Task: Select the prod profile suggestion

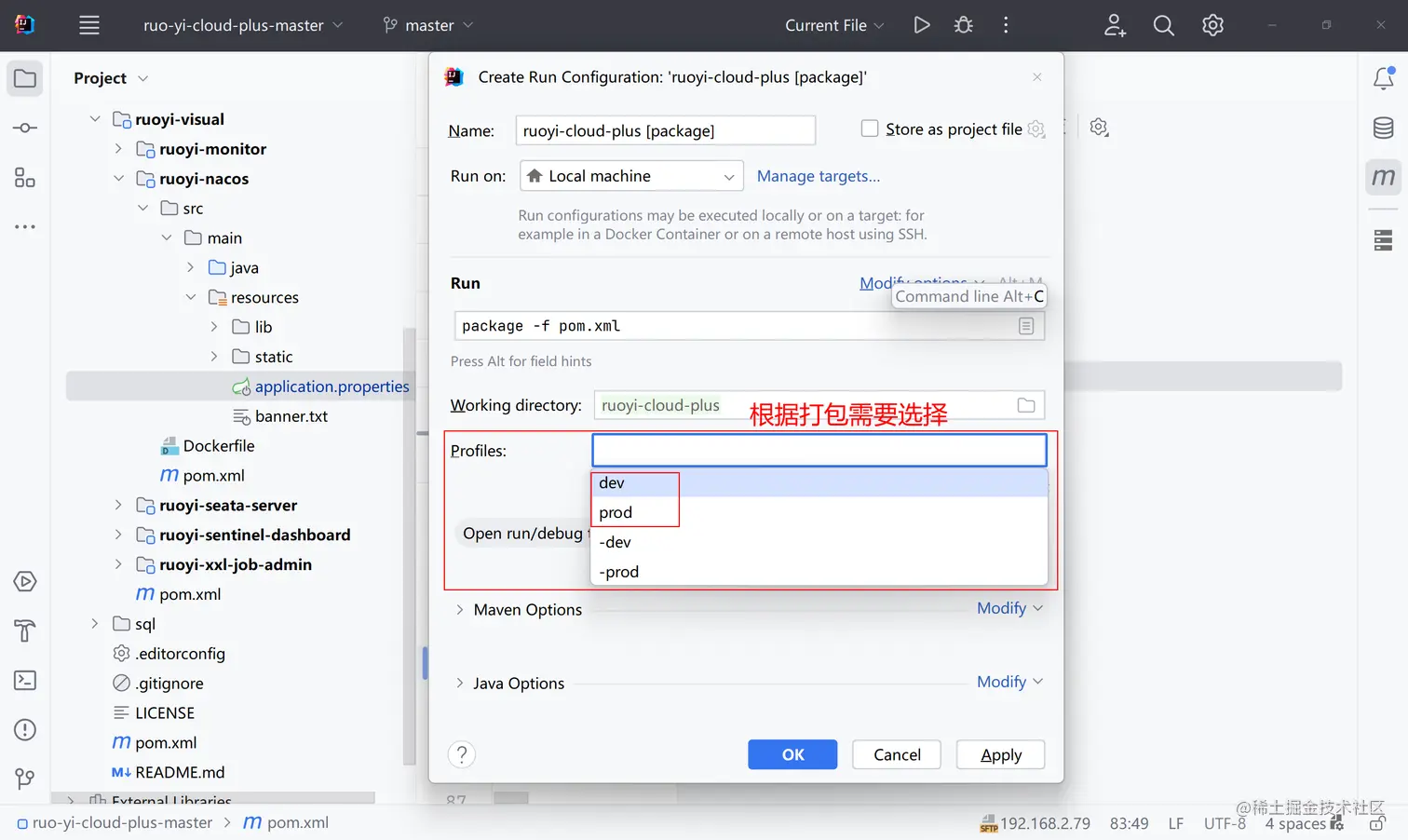Action: click(x=819, y=512)
